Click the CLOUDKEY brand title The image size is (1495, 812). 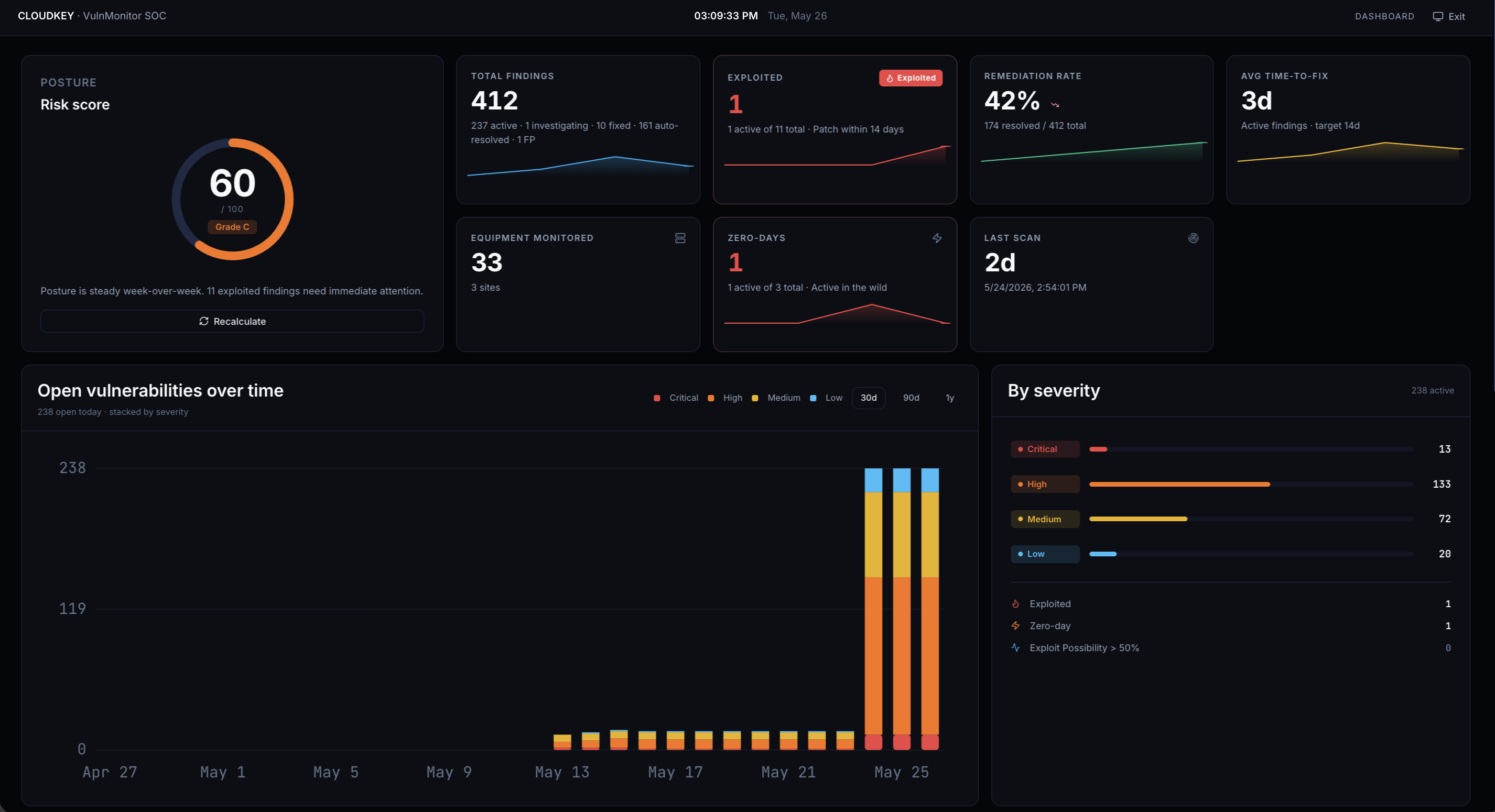(46, 16)
